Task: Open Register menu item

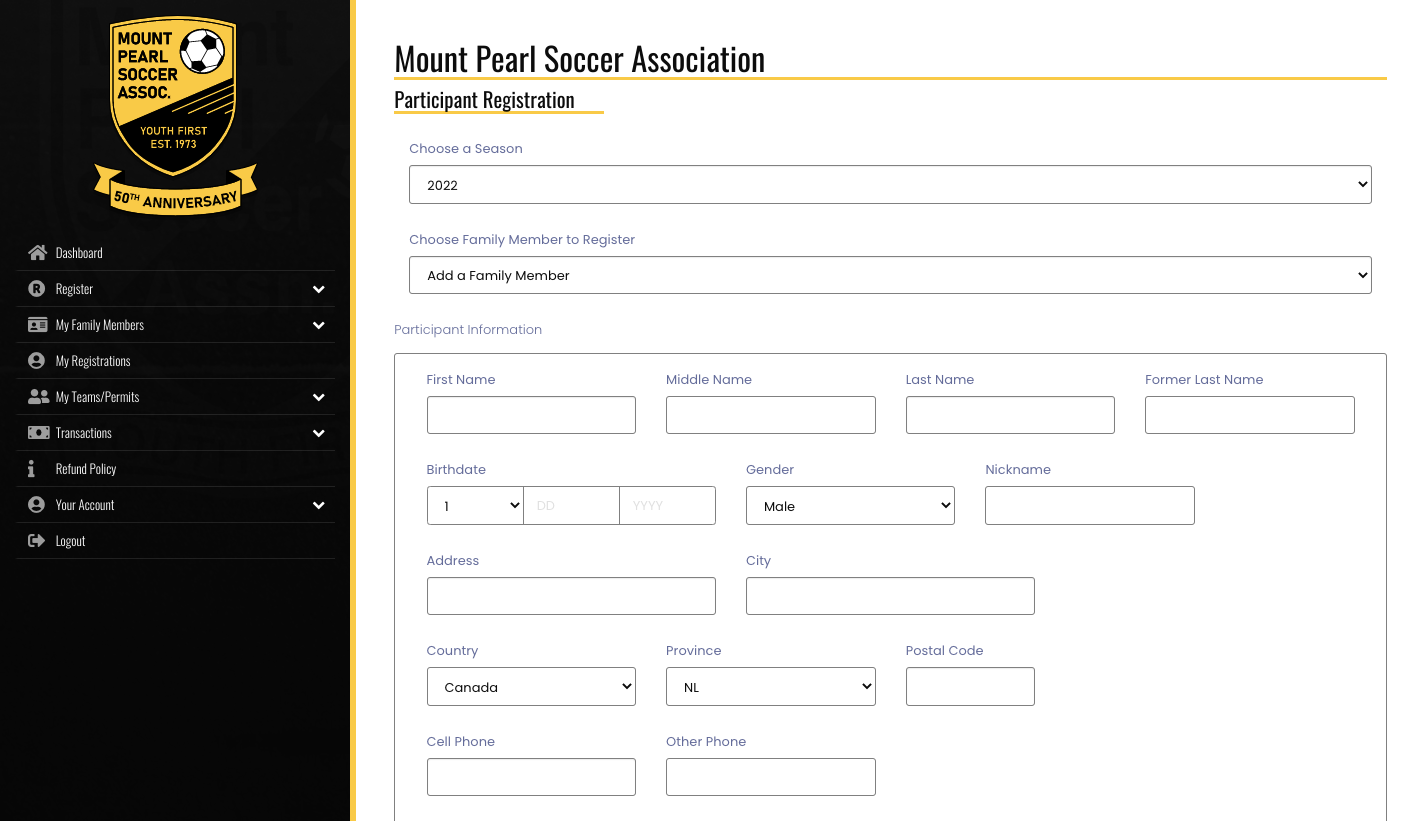Action: pos(176,289)
